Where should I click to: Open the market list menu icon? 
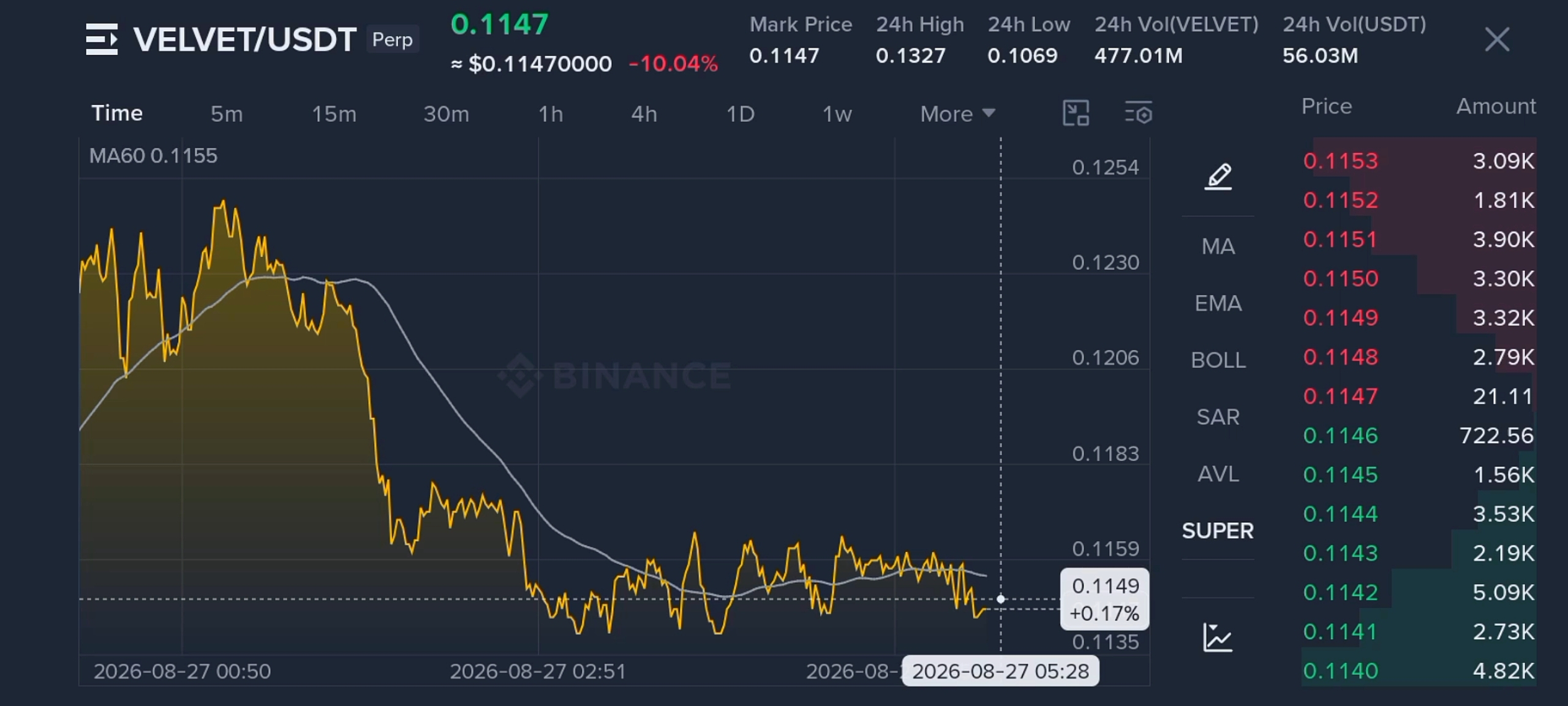coord(102,39)
